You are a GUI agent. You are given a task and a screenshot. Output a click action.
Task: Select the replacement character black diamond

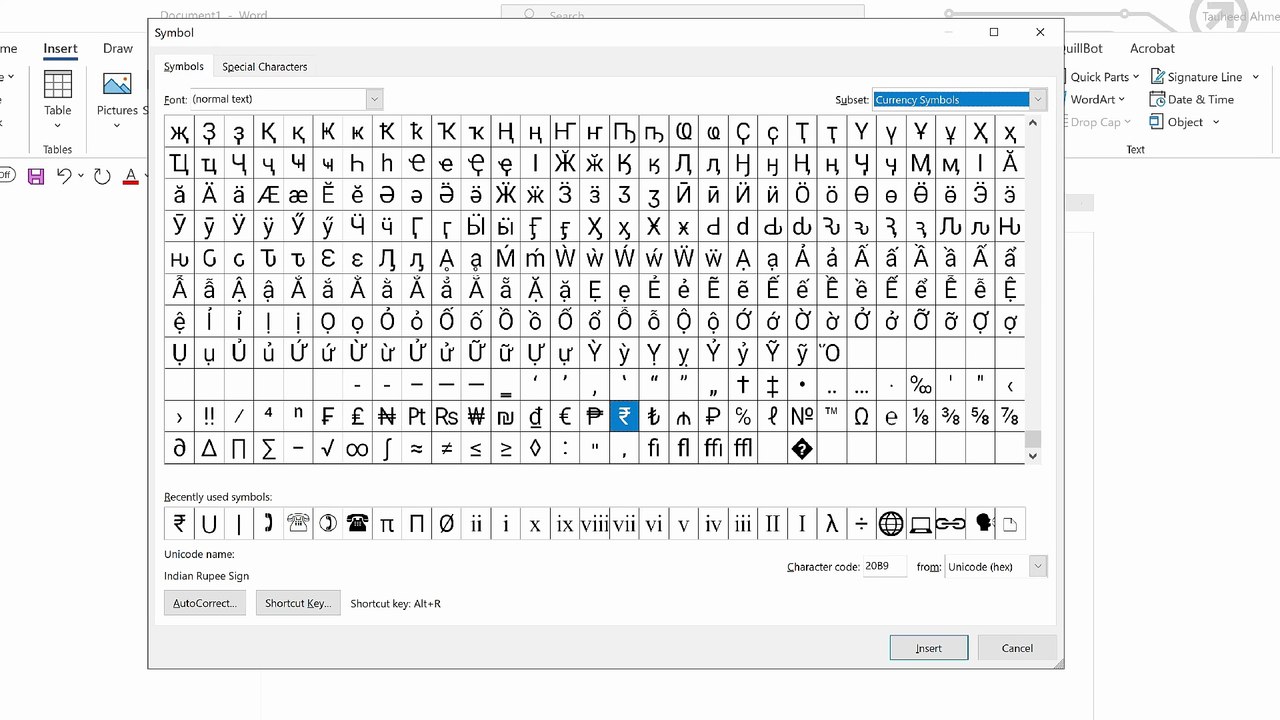click(x=802, y=449)
